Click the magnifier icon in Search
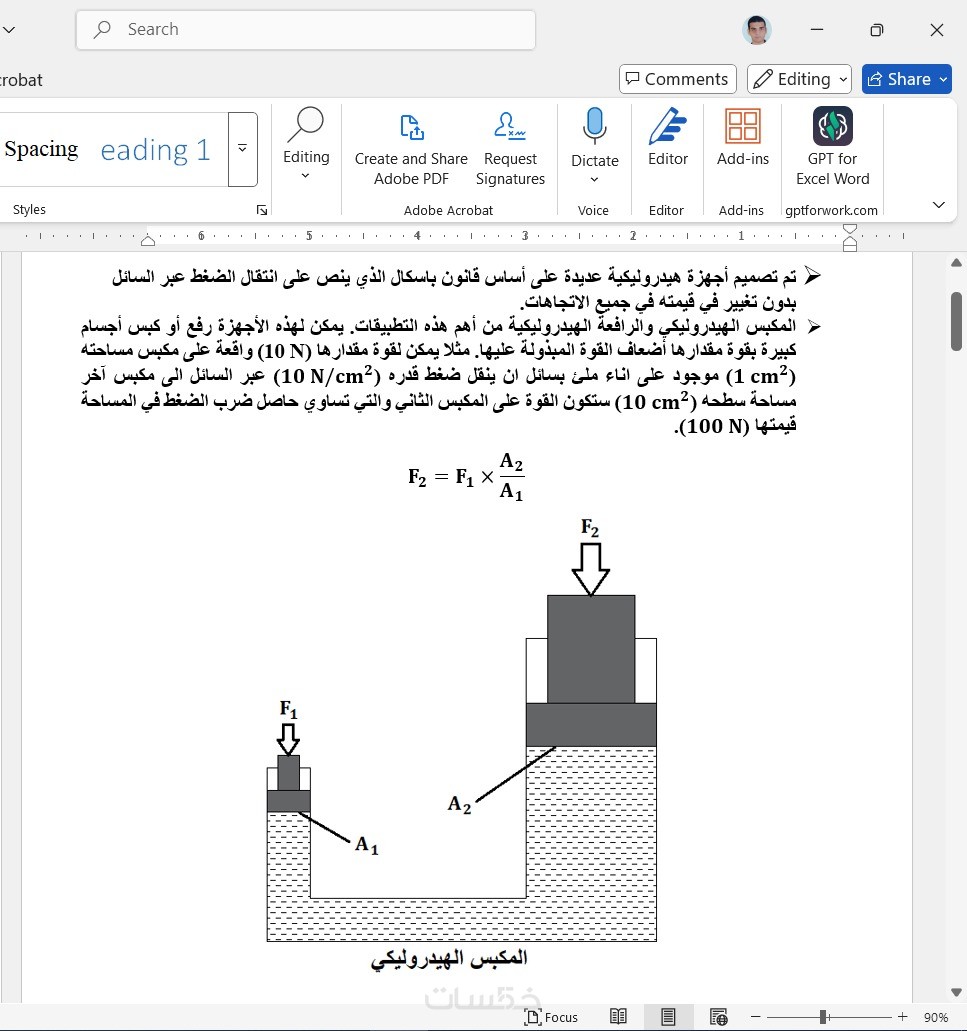 click(x=102, y=30)
